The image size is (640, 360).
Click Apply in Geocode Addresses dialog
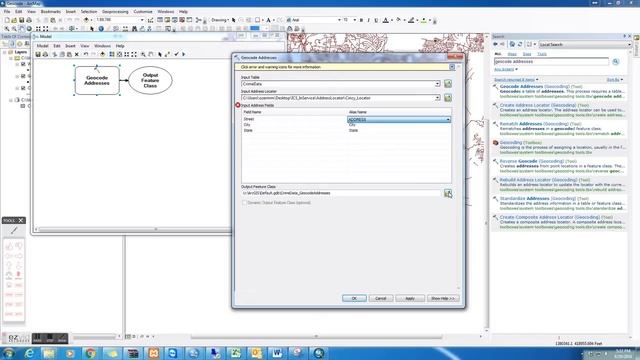point(410,298)
